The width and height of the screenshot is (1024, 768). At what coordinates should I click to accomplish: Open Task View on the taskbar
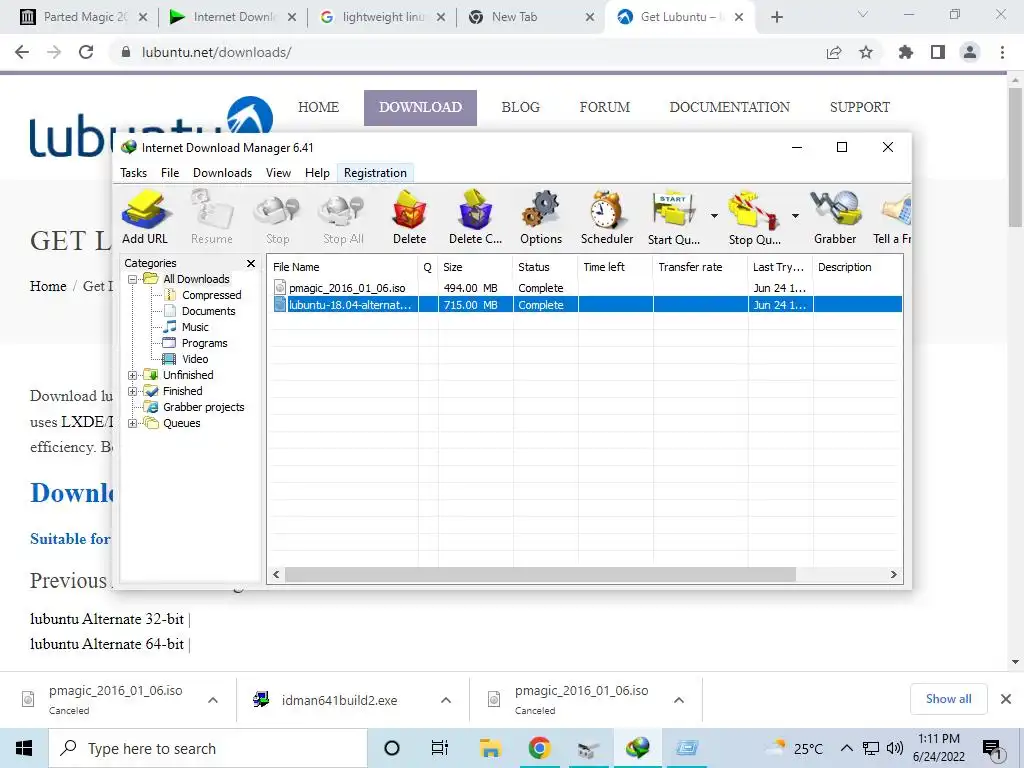click(440, 748)
